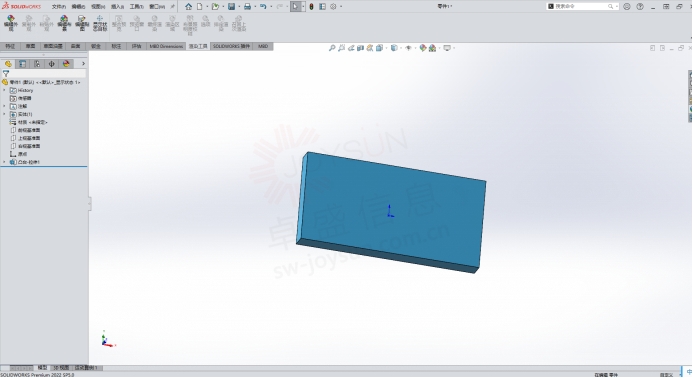Viewport: 693px width, 378px height.
Task: Expand the History node in the tree
Action: pyautogui.click(x=5, y=90)
